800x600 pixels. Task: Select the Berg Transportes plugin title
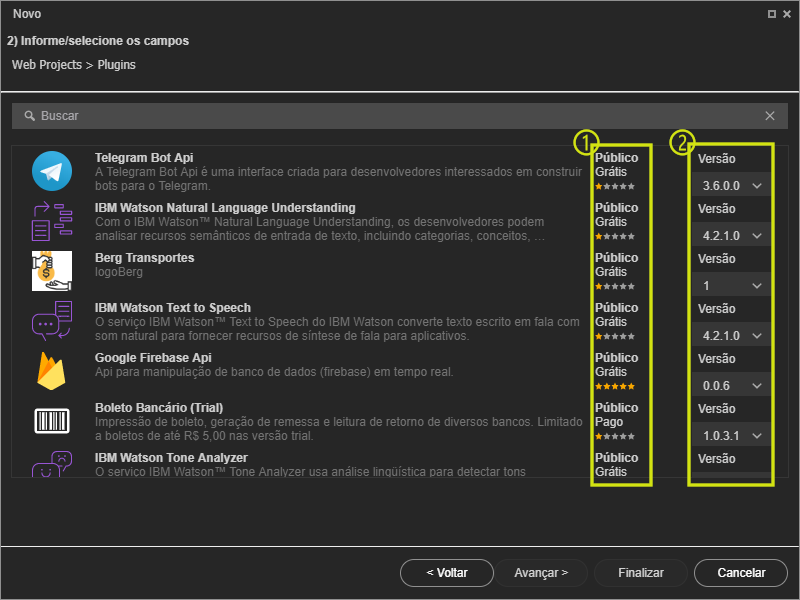(x=144, y=258)
